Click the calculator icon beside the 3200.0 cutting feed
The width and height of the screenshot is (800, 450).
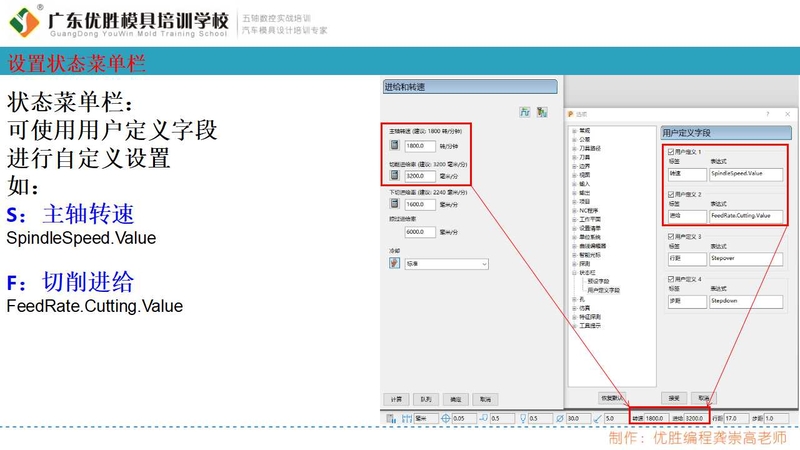pos(394,176)
